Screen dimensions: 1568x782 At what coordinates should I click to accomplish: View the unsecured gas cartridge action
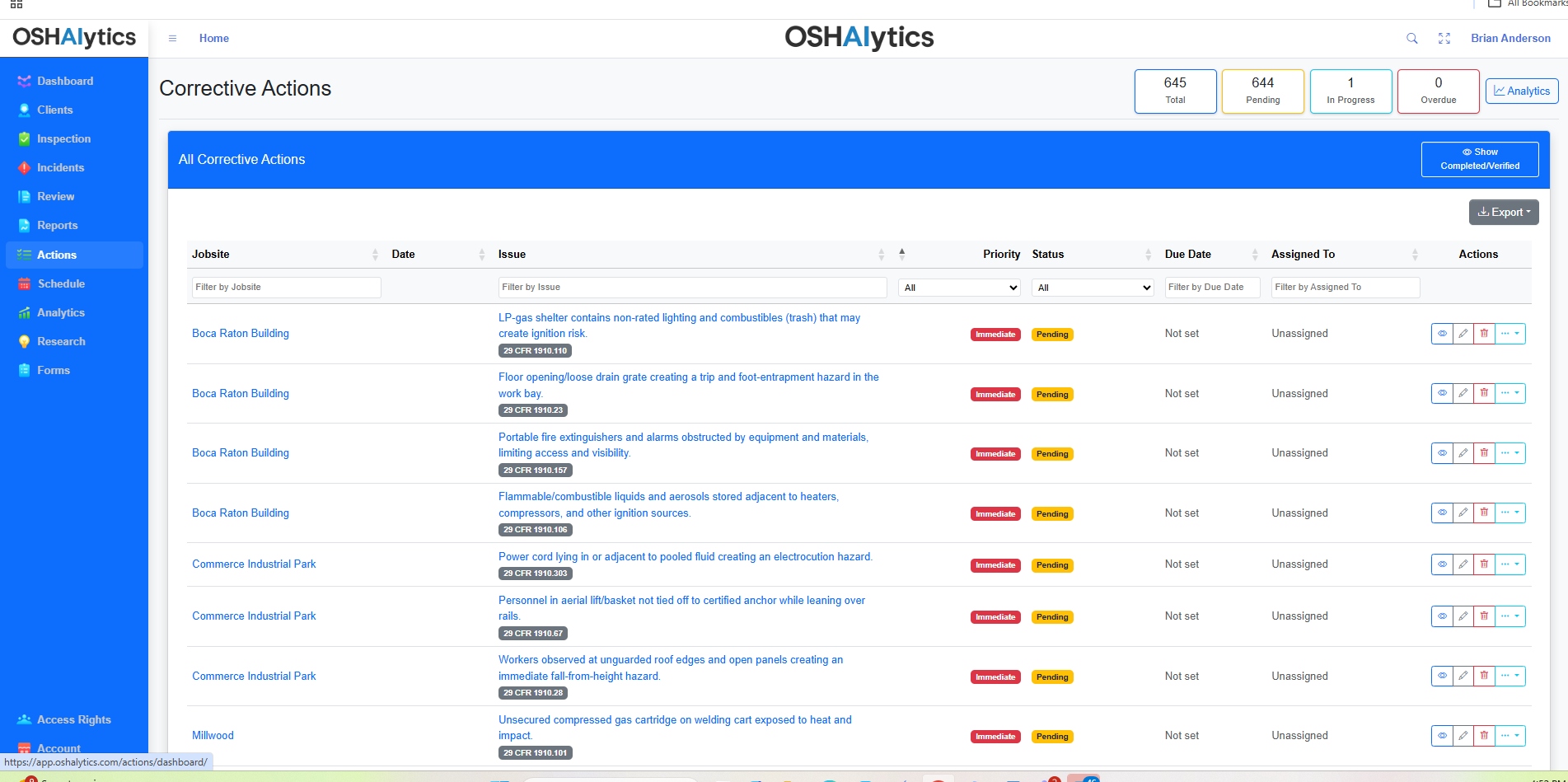(1442, 736)
